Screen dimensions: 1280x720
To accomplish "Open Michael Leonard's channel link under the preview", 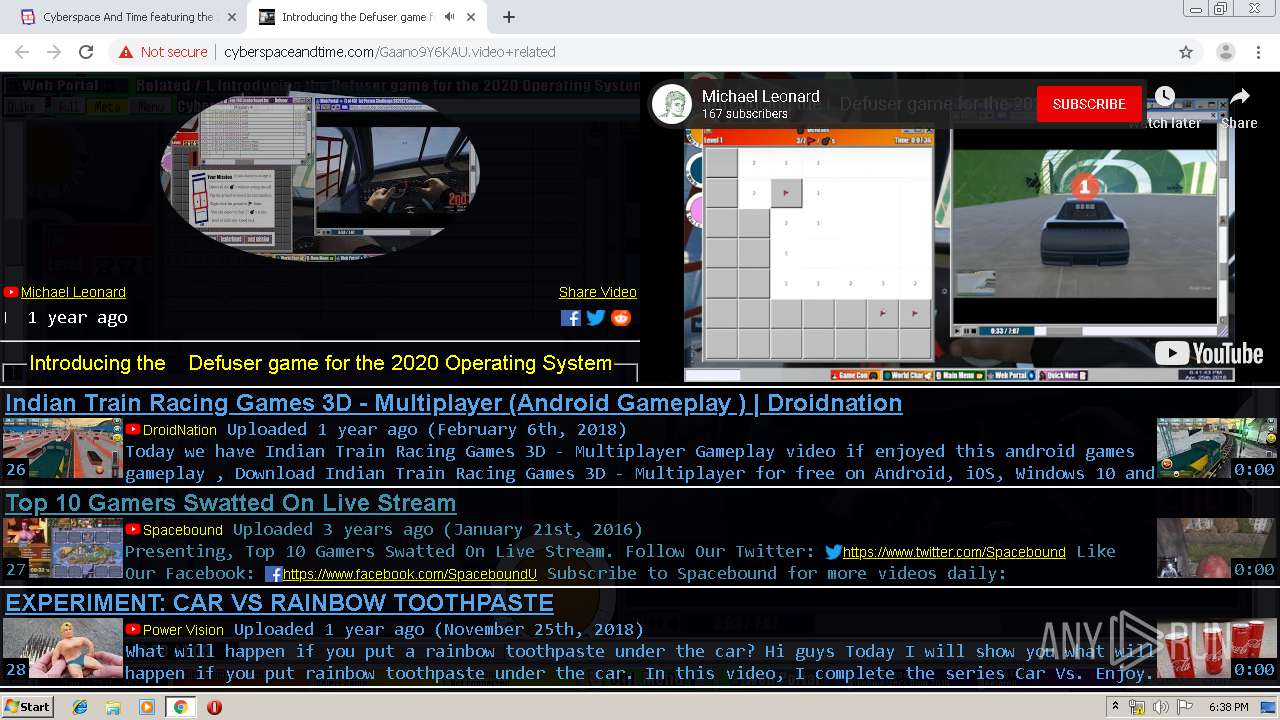I will point(73,292).
